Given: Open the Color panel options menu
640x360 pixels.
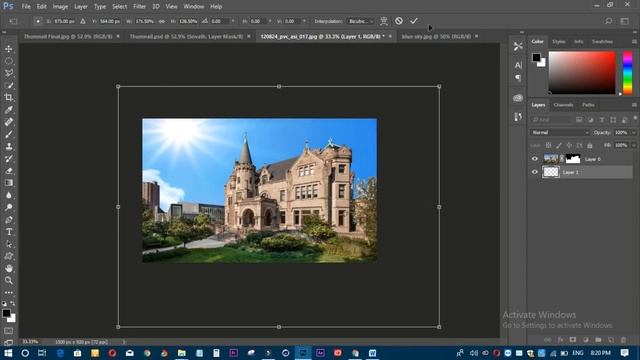Looking at the screenshot, I should coord(634,42).
